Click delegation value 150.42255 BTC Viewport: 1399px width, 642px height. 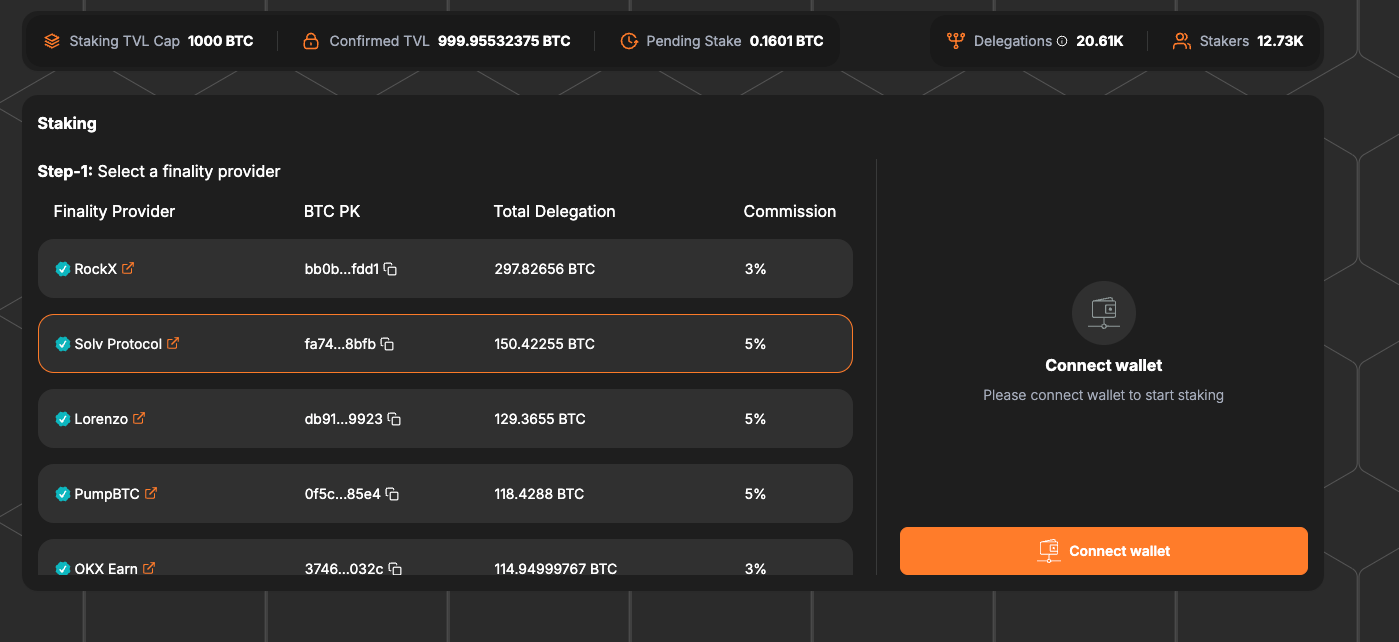pyautogui.click(x=545, y=344)
